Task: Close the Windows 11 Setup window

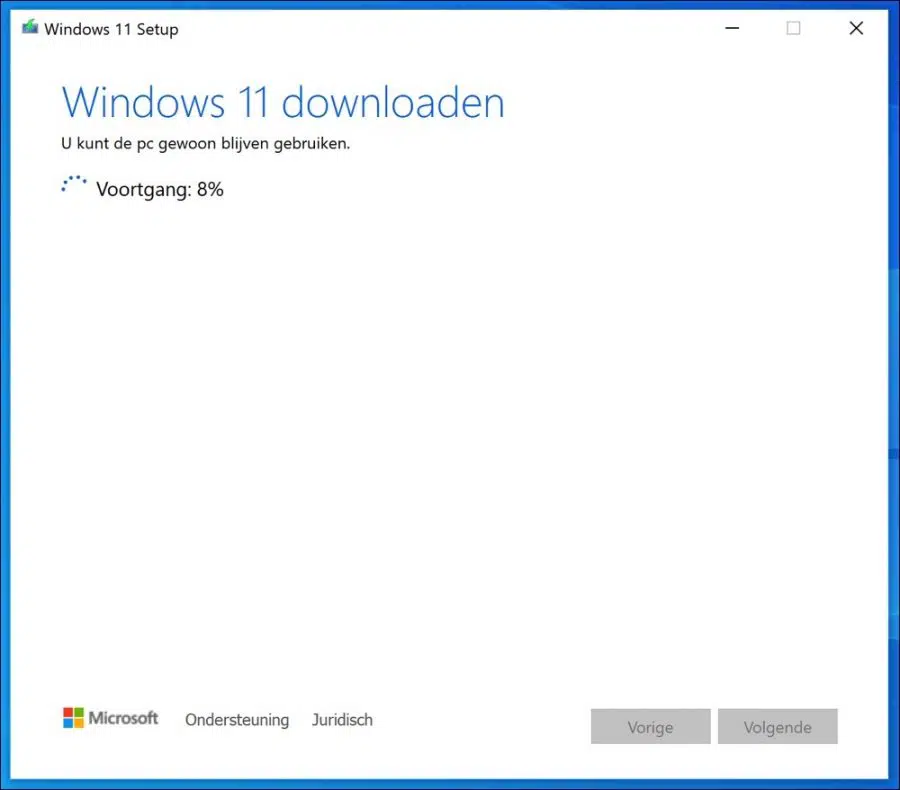Action: [x=856, y=28]
